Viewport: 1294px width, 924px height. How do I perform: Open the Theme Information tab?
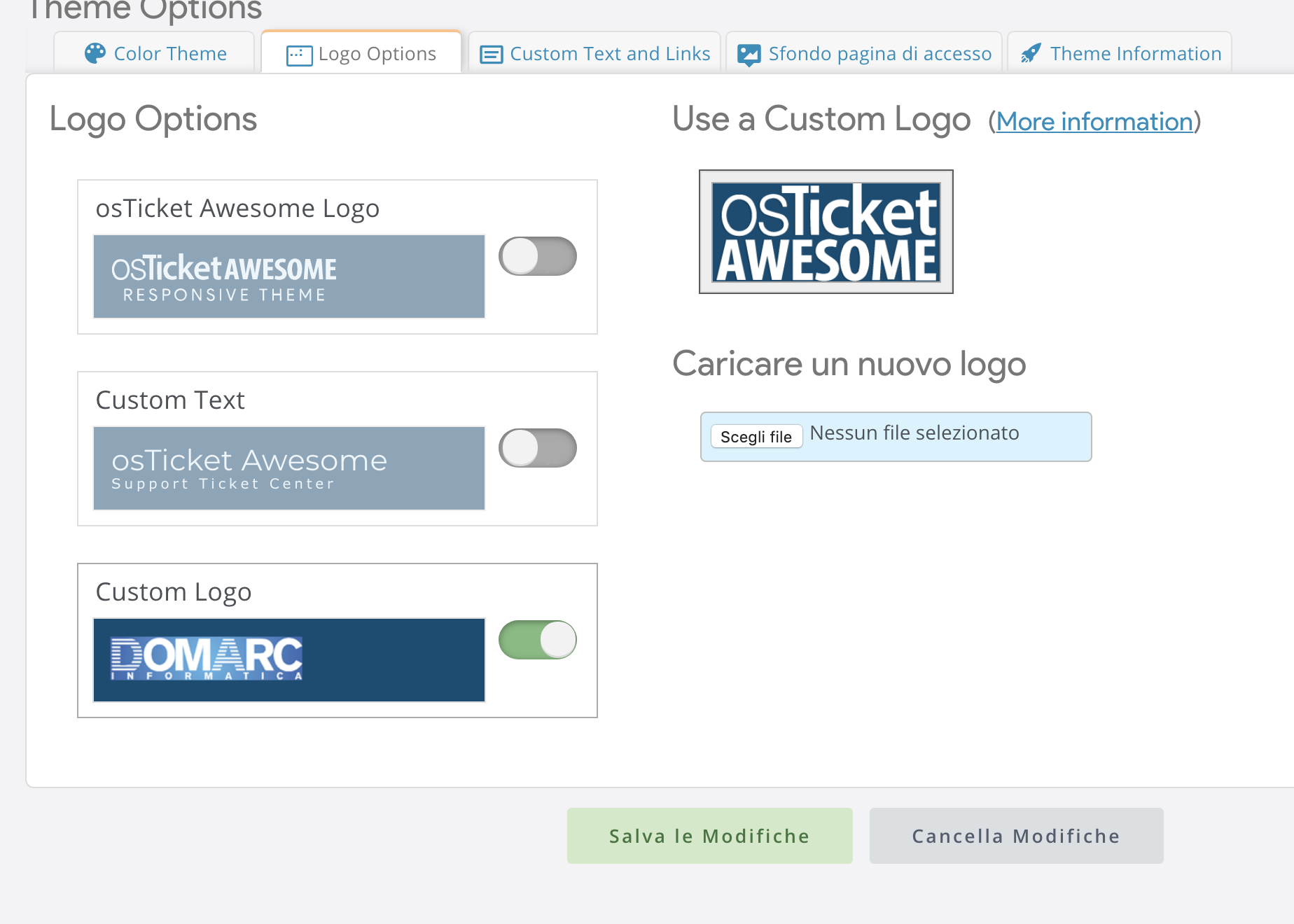[1135, 54]
